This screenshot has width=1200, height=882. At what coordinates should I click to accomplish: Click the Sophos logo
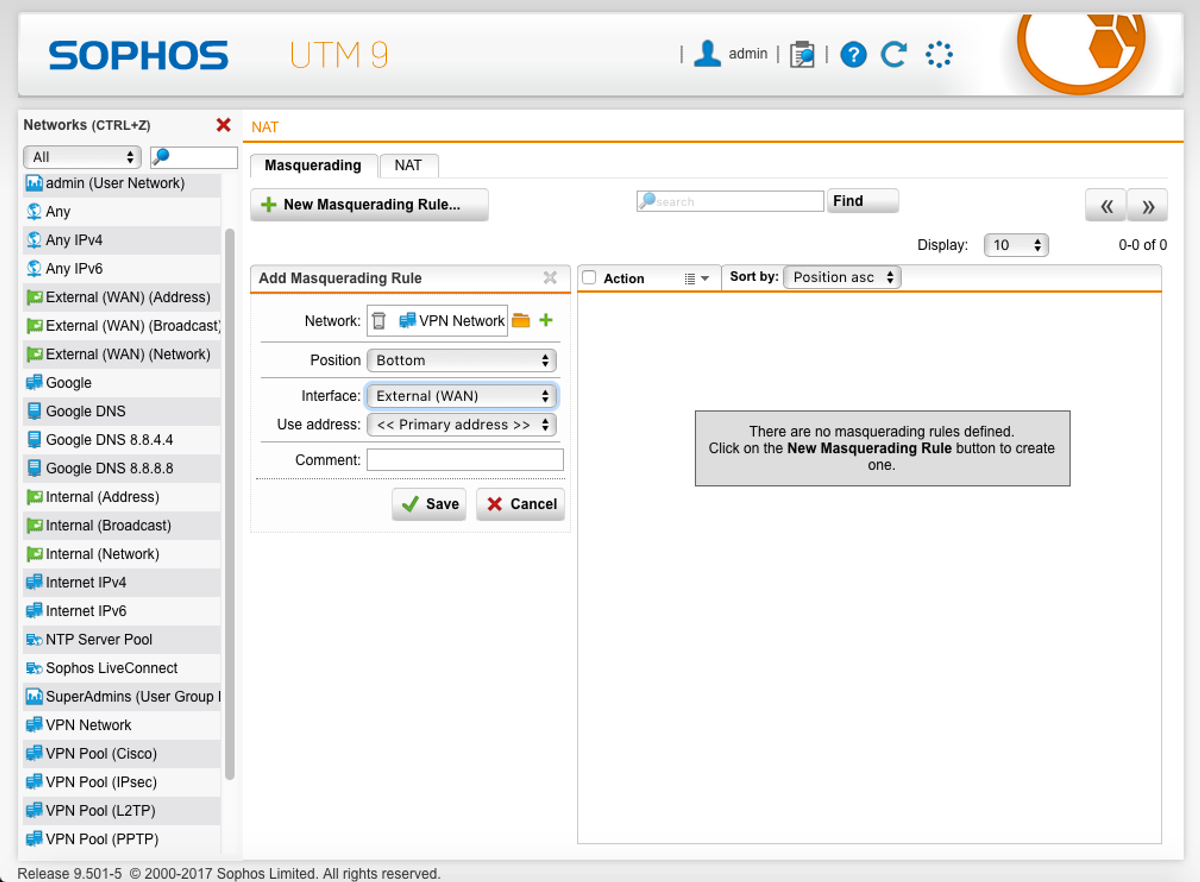click(x=138, y=55)
